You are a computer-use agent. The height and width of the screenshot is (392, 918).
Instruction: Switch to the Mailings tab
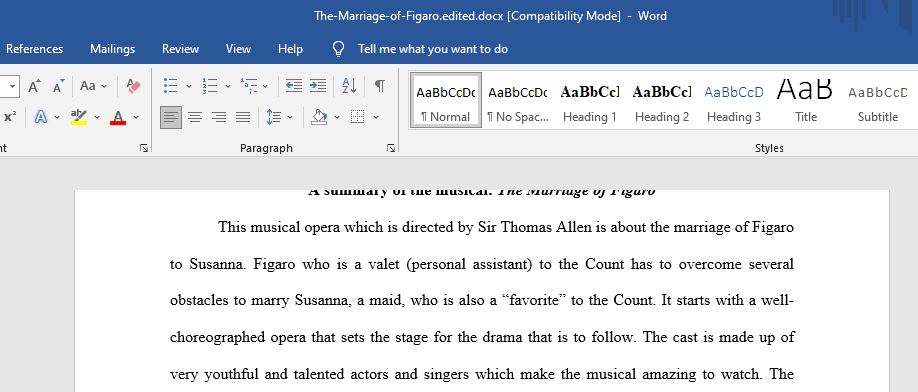coord(112,49)
